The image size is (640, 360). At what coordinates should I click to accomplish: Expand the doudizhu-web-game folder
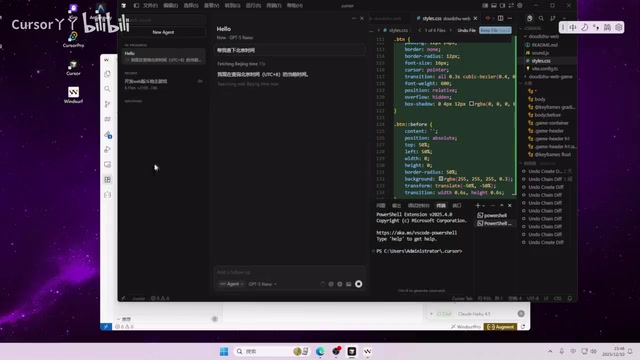(x=549, y=76)
